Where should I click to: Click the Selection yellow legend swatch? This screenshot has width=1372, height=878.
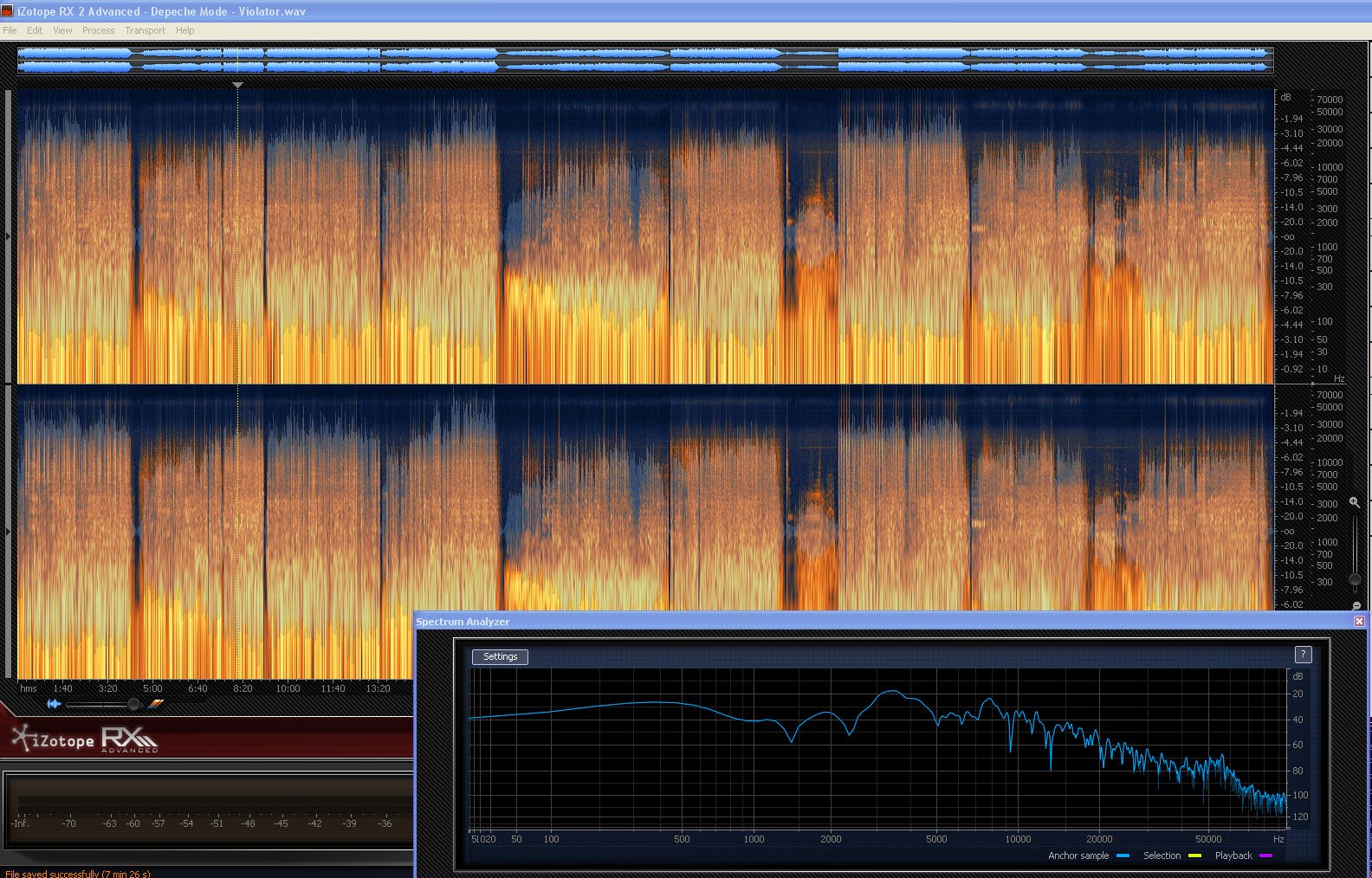tap(1194, 855)
